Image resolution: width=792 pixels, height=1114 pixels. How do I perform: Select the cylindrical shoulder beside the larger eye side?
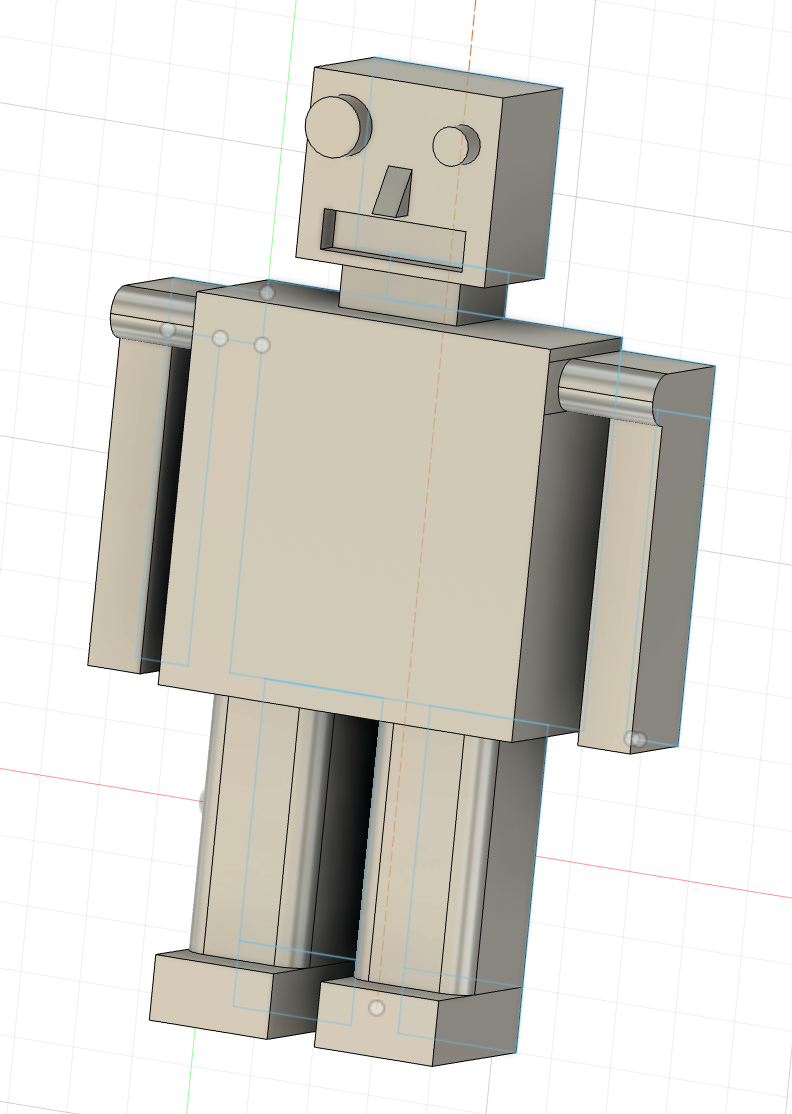click(153, 316)
